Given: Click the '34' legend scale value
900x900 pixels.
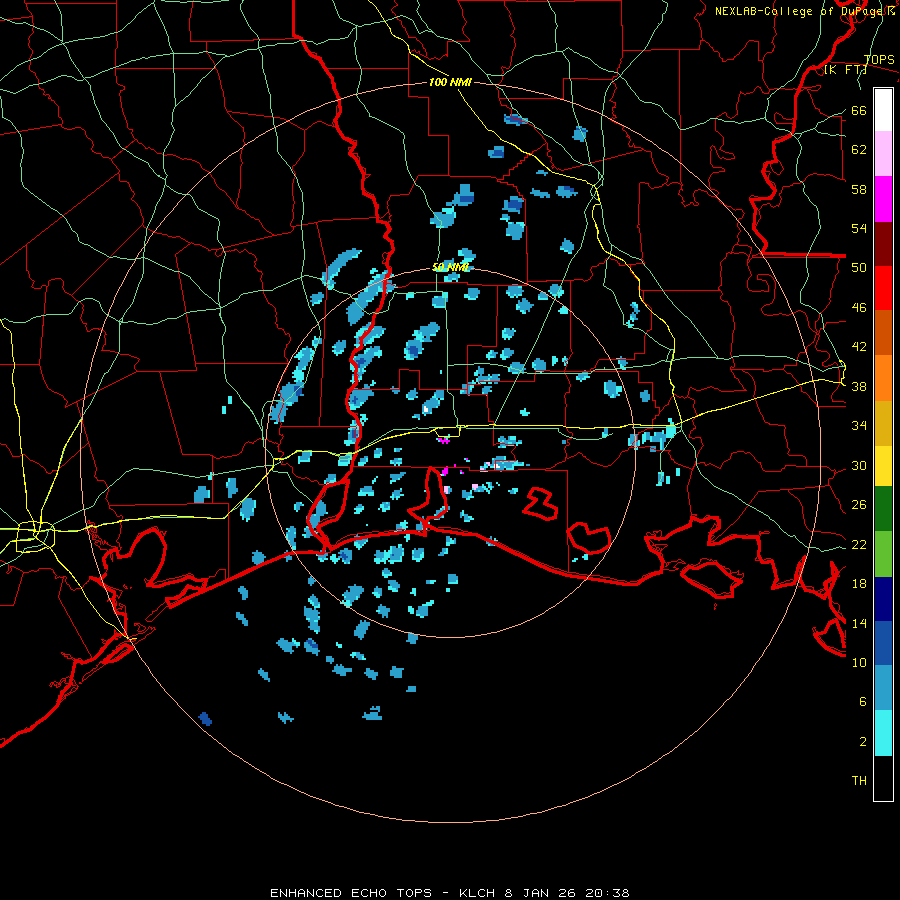Looking at the screenshot, I should click(x=859, y=425).
